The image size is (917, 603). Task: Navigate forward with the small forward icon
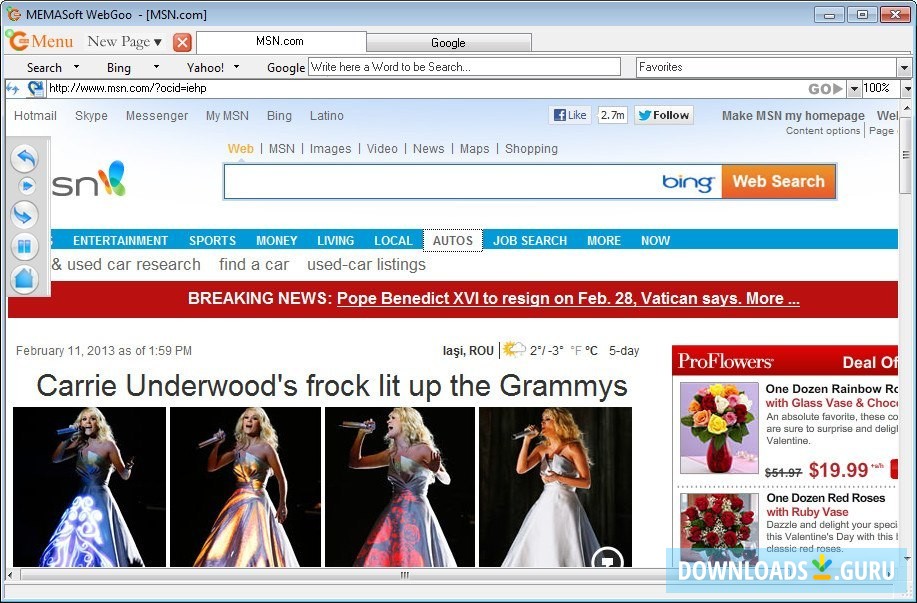click(27, 185)
